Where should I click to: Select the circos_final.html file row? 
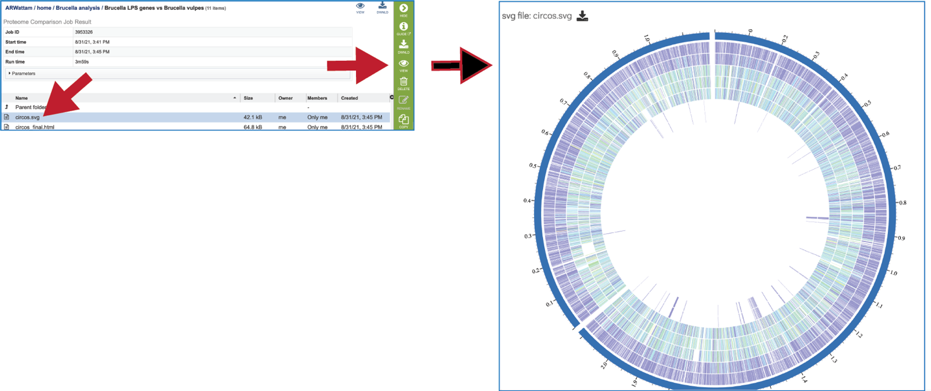click(196, 127)
